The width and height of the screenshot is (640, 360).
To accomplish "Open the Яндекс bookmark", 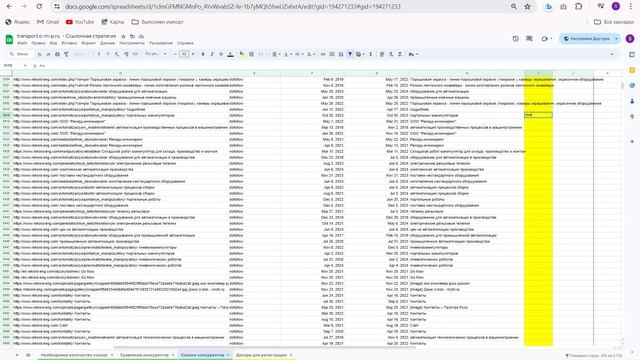I will tap(18, 22).
